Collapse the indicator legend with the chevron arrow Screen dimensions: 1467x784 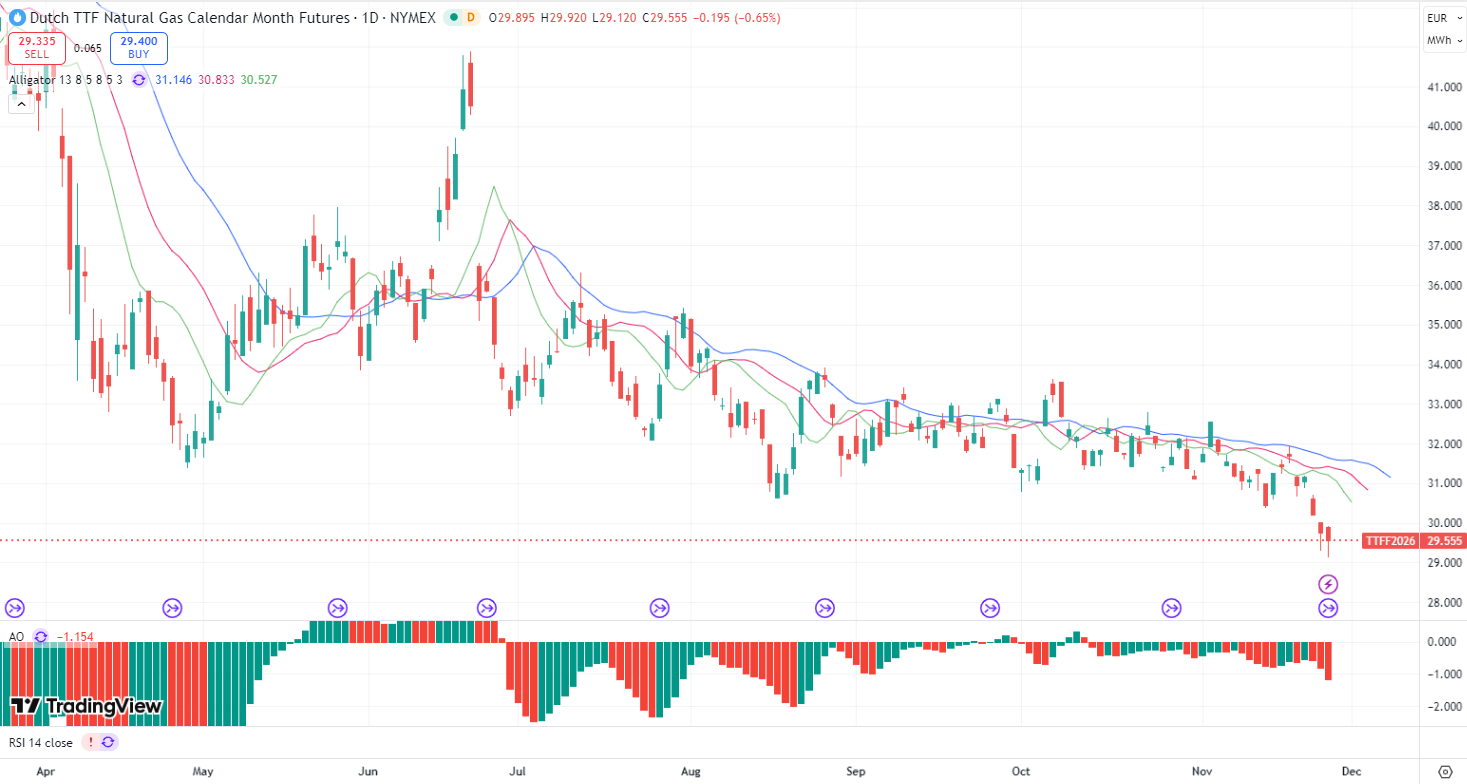point(19,104)
